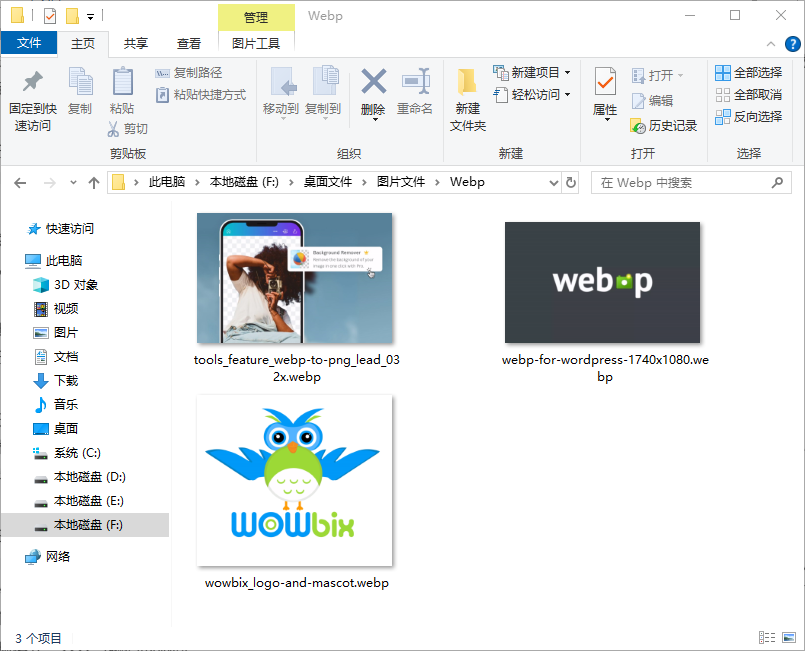This screenshot has width=805, height=651.
Task: Open the recent locations dropdown arrow
Action: point(73,183)
